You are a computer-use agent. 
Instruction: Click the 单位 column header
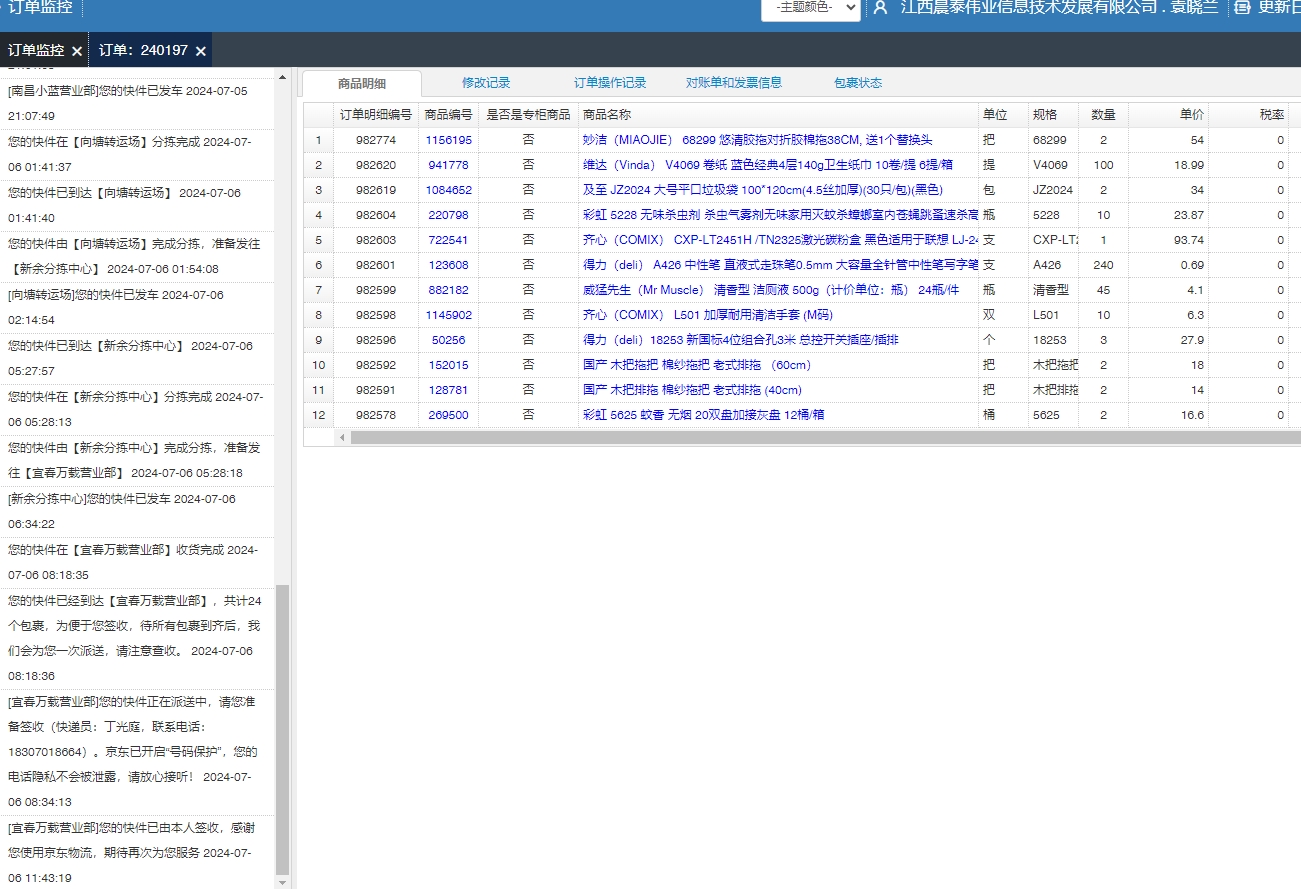[x=1003, y=115]
